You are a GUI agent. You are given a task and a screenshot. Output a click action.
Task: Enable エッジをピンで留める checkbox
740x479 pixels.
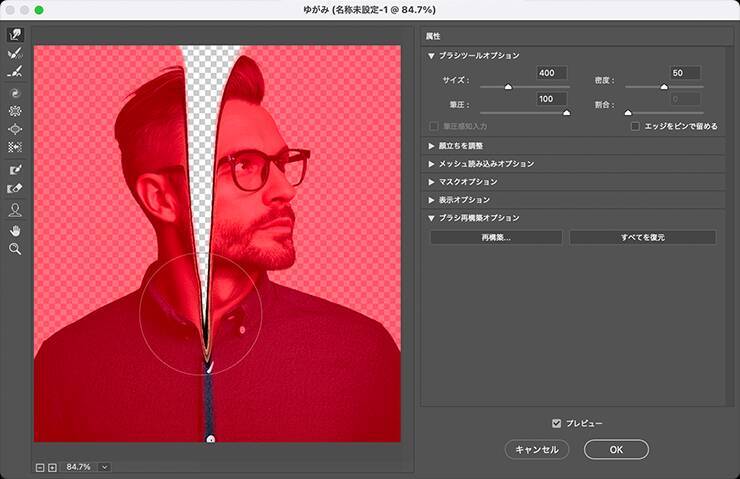pyautogui.click(x=636, y=126)
